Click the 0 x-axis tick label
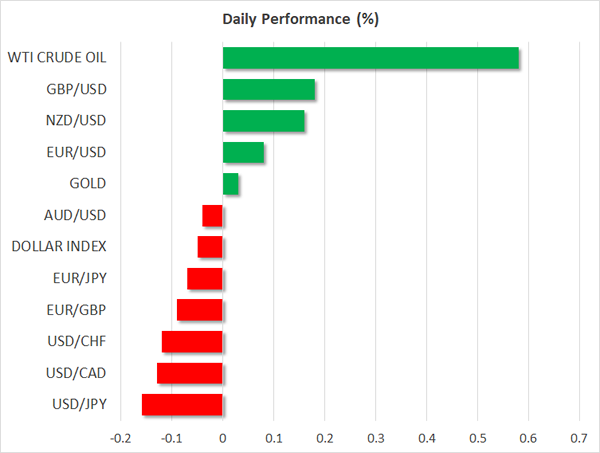 [222, 437]
